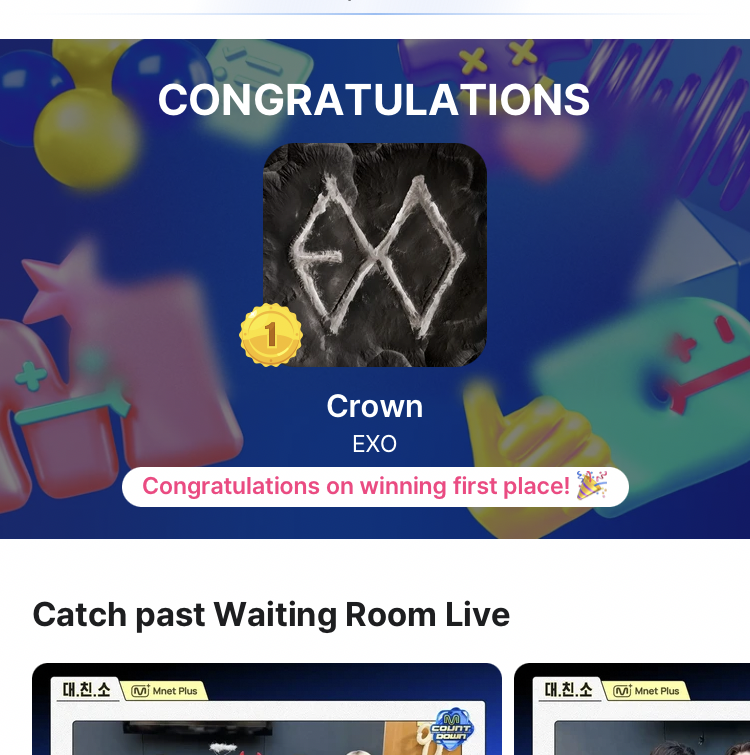Click the 대친소 label on second thumbnail
This screenshot has height=755, width=750.
[569, 690]
